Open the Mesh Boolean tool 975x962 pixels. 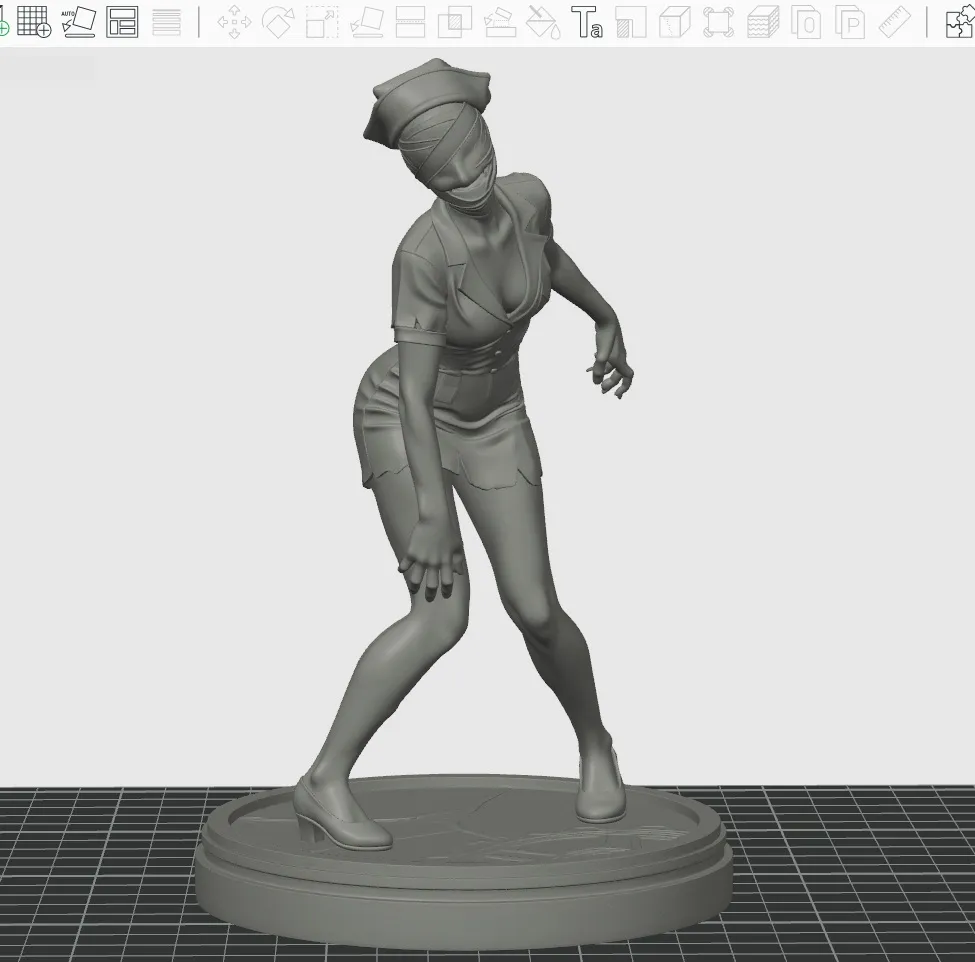point(455,22)
